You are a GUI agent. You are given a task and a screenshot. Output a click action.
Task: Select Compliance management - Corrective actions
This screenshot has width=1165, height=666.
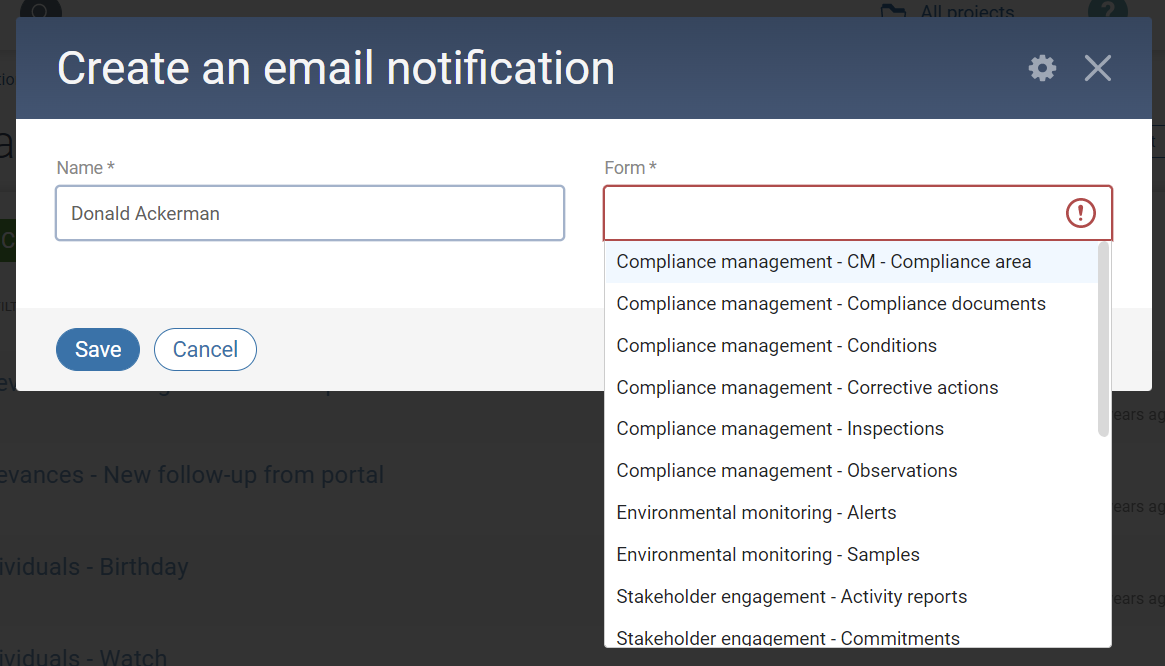(851, 387)
